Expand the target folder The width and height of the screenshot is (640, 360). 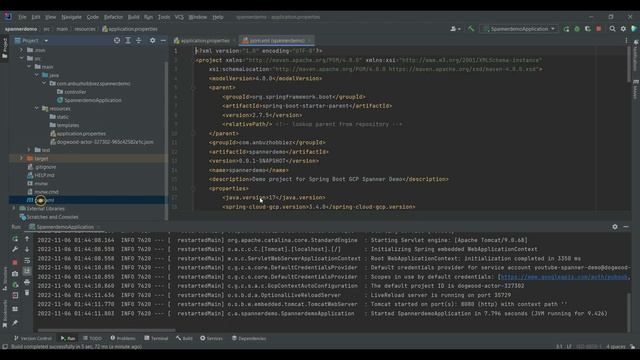point(22,158)
